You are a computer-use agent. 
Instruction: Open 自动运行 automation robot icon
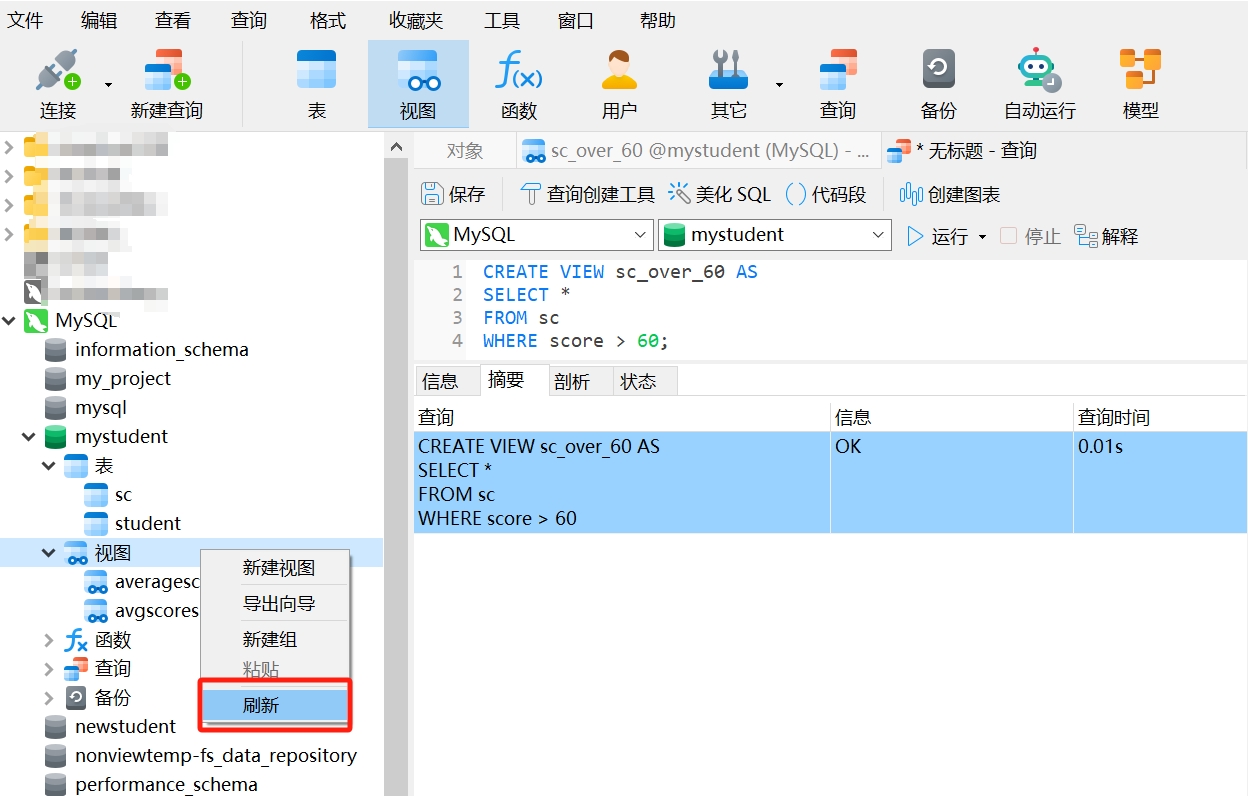tap(1039, 72)
